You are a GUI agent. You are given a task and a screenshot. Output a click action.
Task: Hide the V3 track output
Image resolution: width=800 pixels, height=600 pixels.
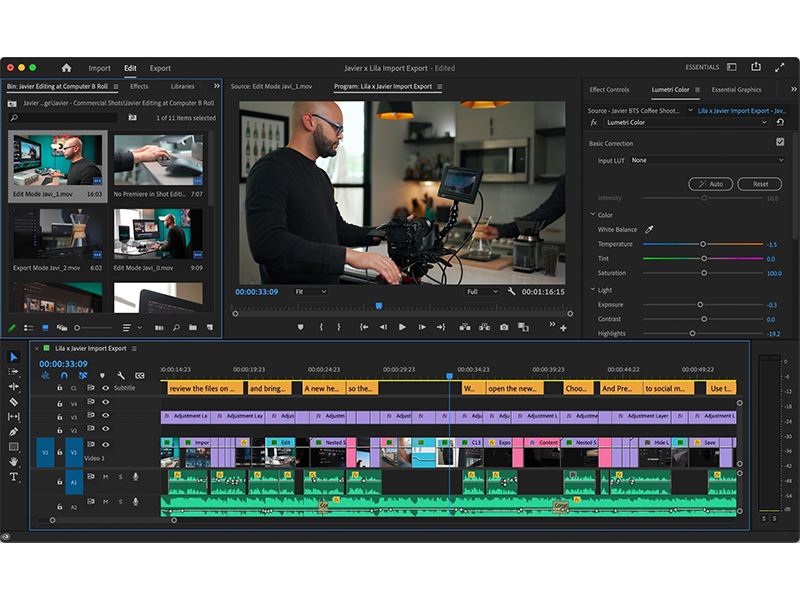click(x=106, y=416)
